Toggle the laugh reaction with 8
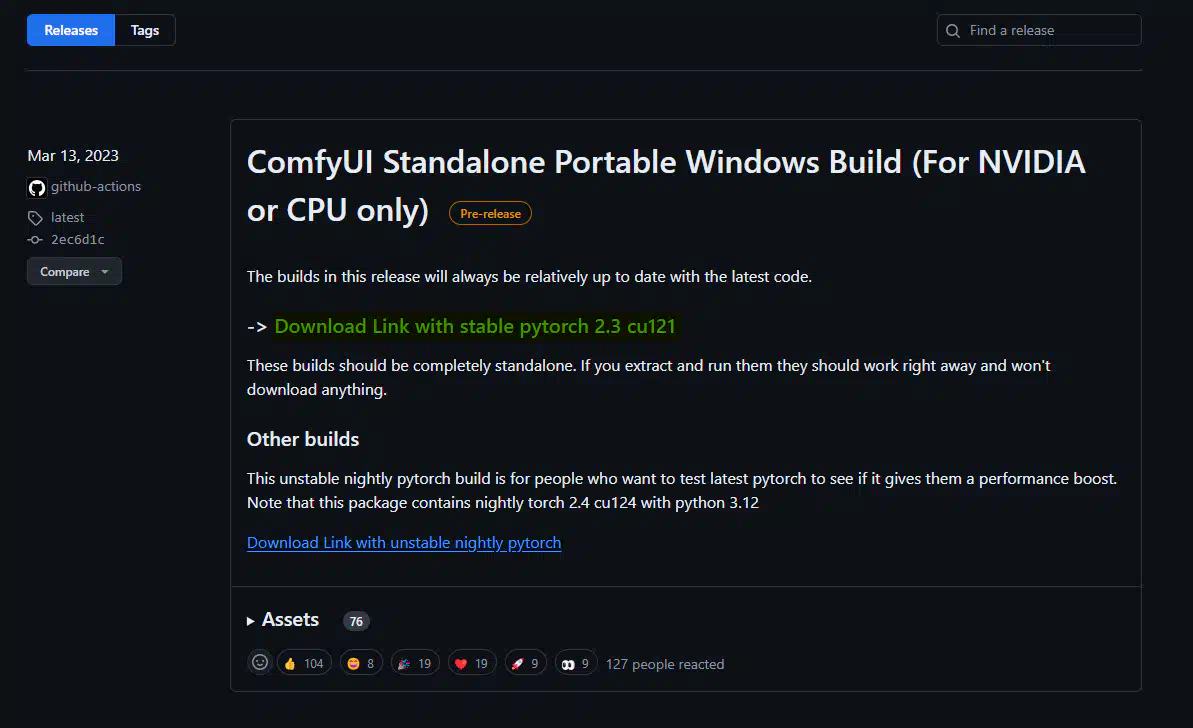Image resolution: width=1193 pixels, height=728 pixels. pos(361,663)
